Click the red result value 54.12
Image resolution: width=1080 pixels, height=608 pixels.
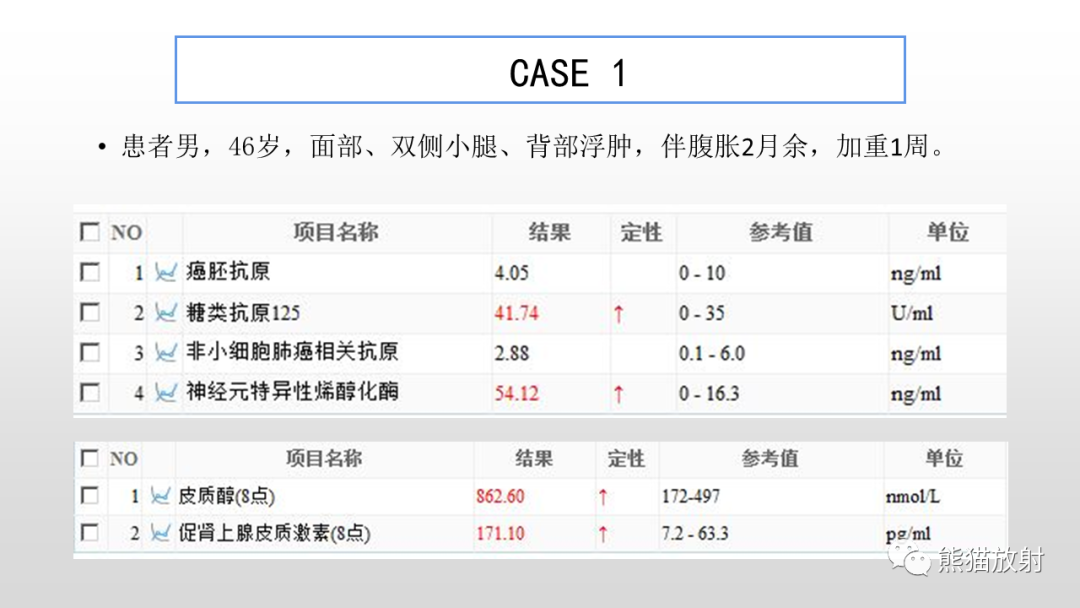(516, 393)
